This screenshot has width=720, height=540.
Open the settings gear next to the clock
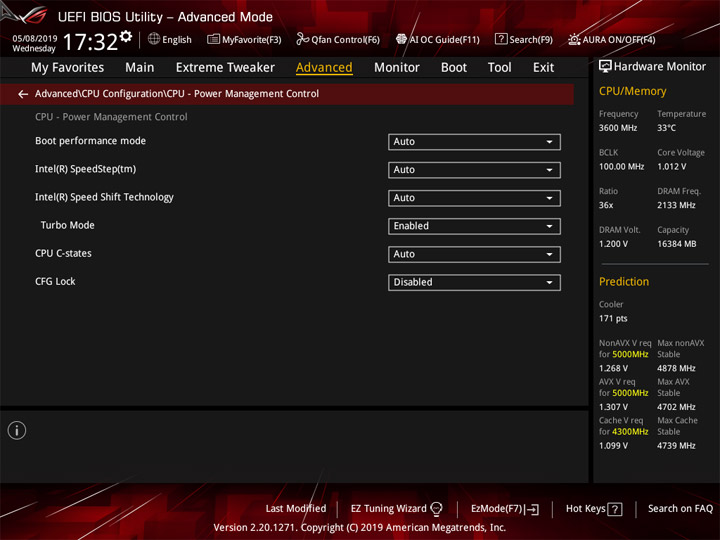click(126, 36)
